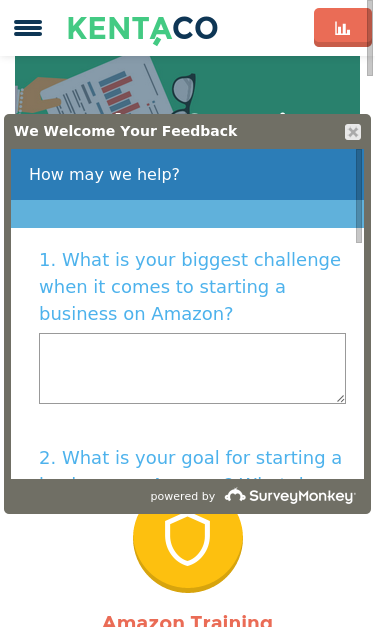
Task: Click the "powered by" footer text
Action: 183,496
